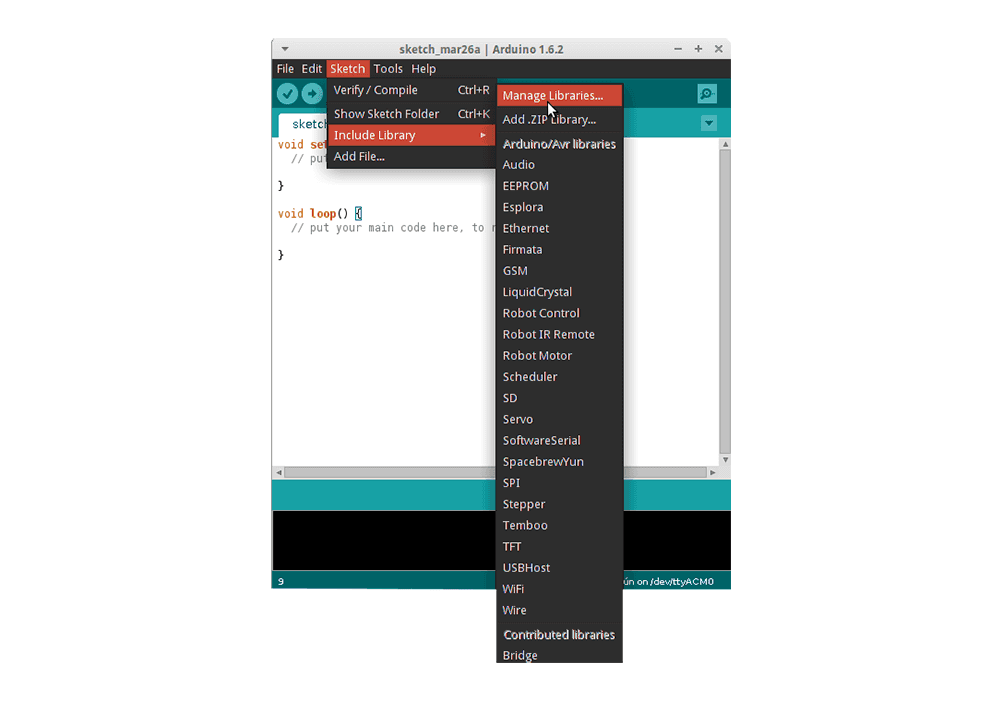Include the LiquidCrystal library
The height and width of the screenshot is (701, 1002).
click(x=537, y=291)
